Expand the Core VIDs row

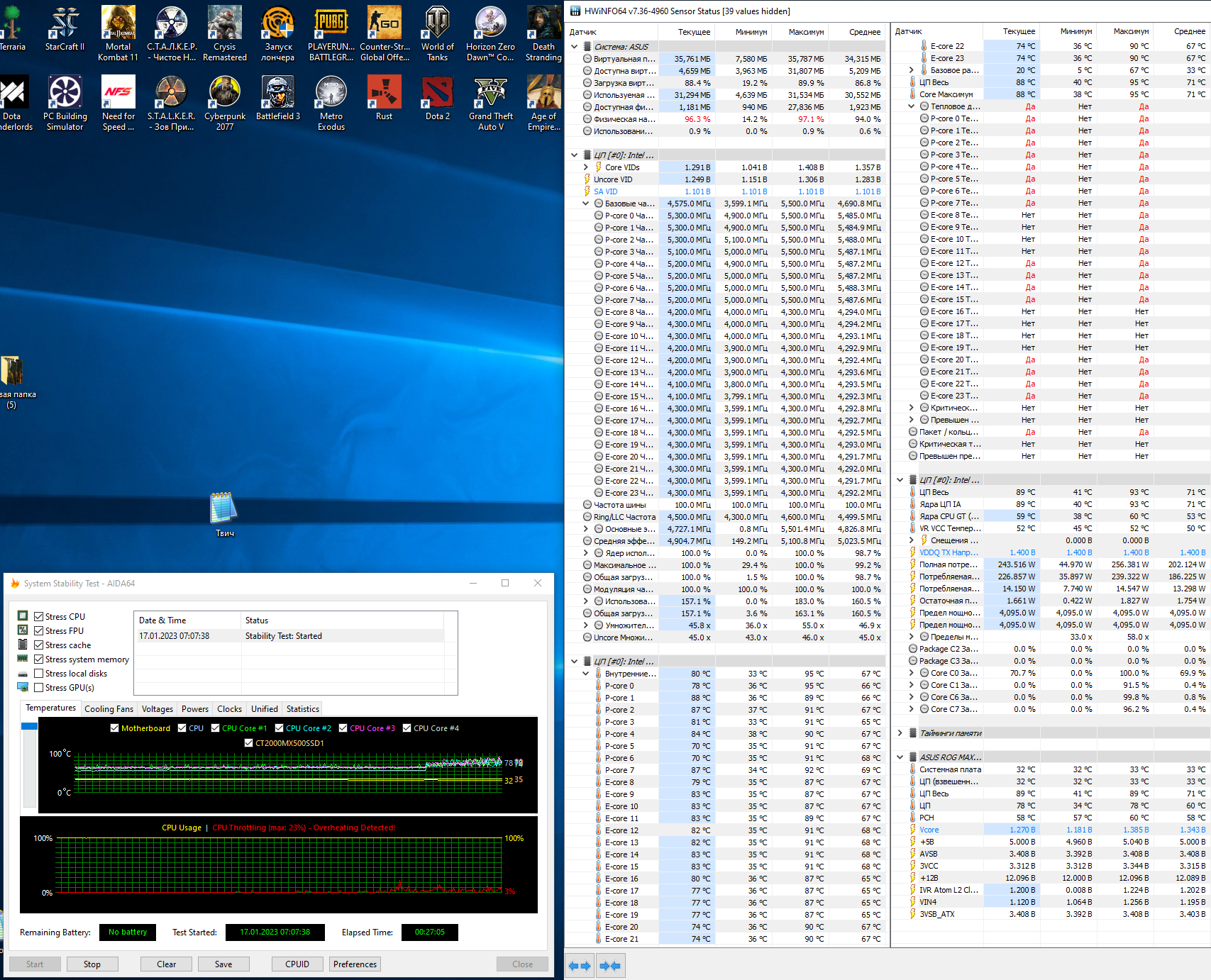pyautogui.click(x=586, y=167)
